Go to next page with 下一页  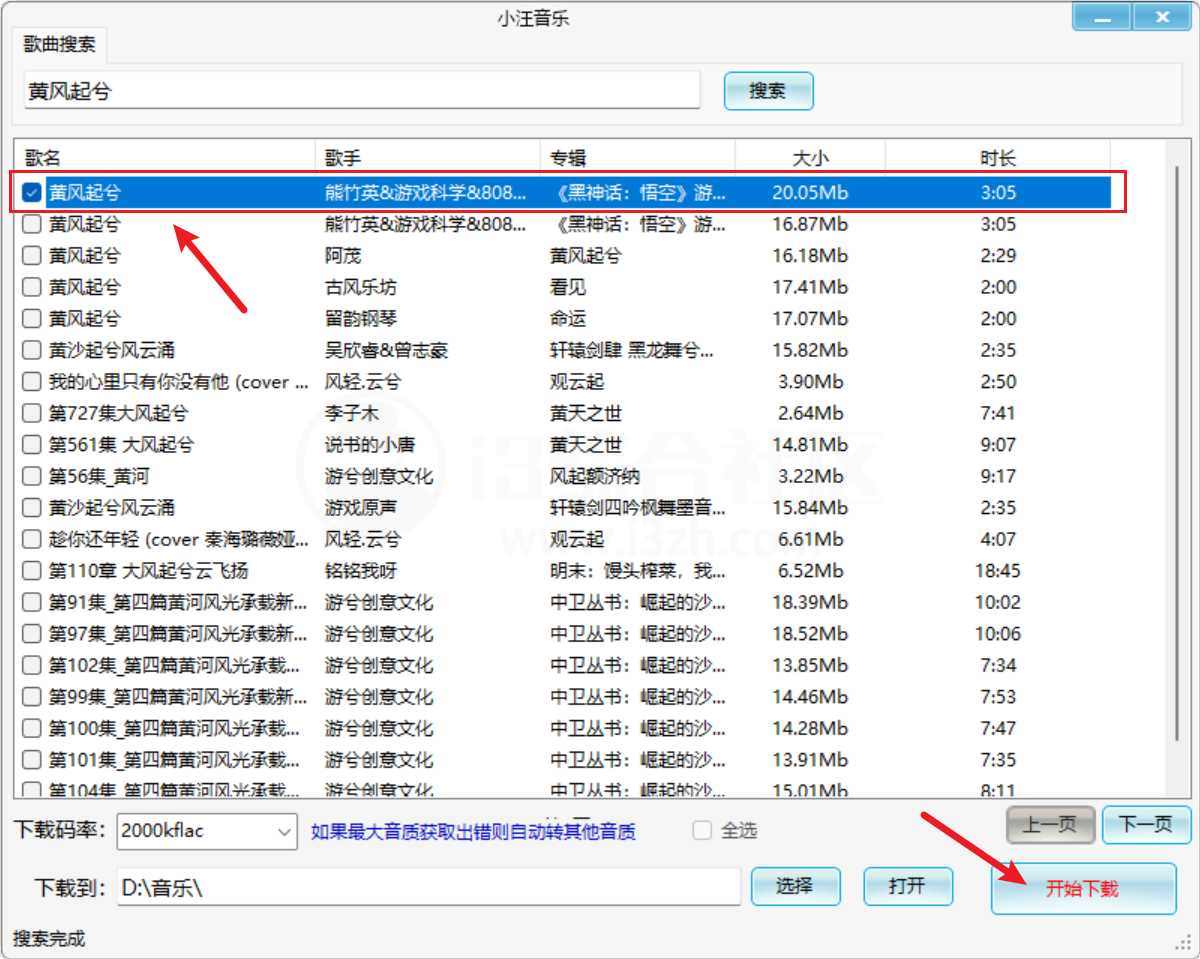point(1146,825)
